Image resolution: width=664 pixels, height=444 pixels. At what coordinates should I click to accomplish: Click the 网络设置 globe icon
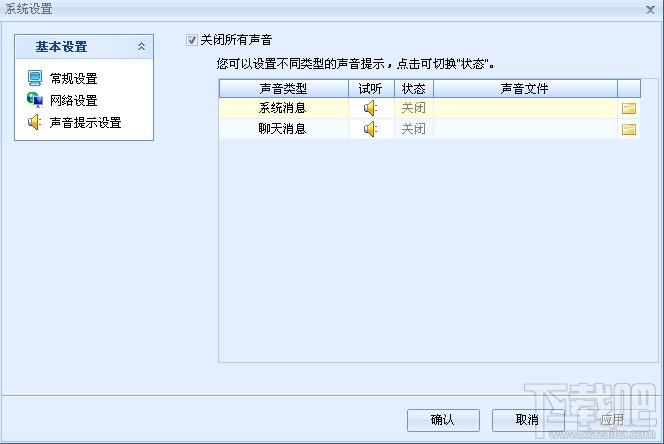tap(35, 100)
